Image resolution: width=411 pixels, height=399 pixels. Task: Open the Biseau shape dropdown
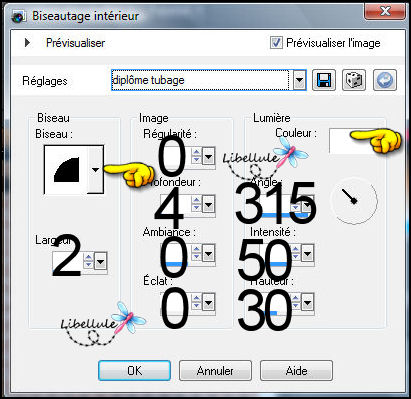96,170
